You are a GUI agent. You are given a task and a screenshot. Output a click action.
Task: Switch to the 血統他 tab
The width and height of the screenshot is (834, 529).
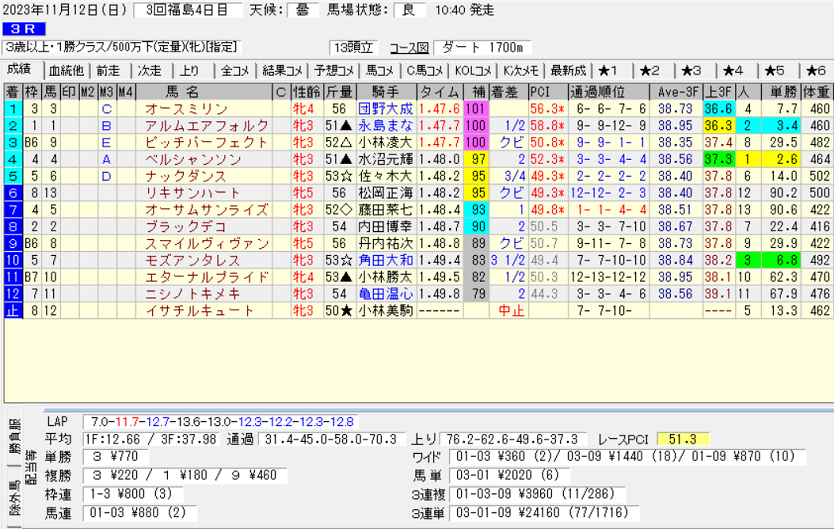(62, 70)
